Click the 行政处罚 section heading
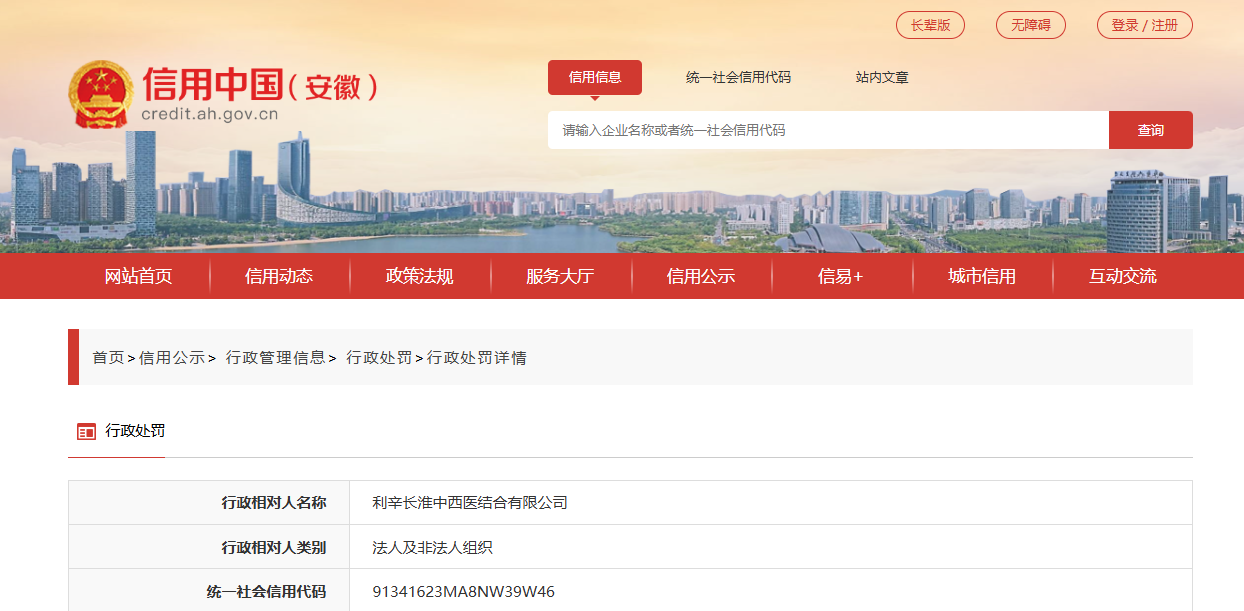 coord(135,431)
